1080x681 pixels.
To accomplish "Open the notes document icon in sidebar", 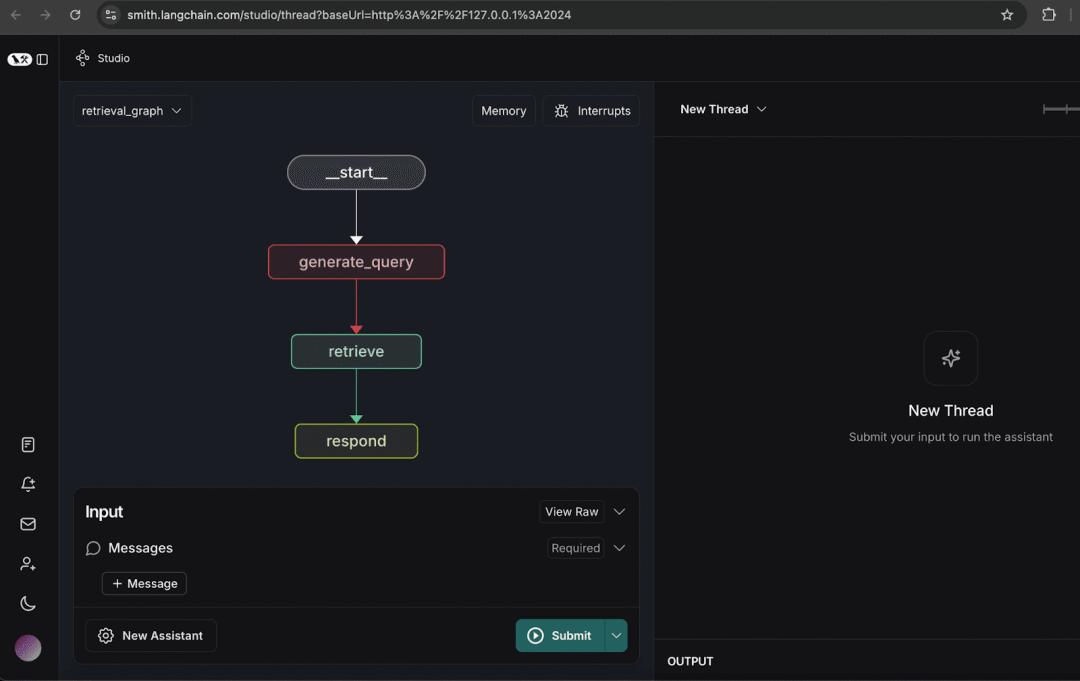I will tap(27, 444).
